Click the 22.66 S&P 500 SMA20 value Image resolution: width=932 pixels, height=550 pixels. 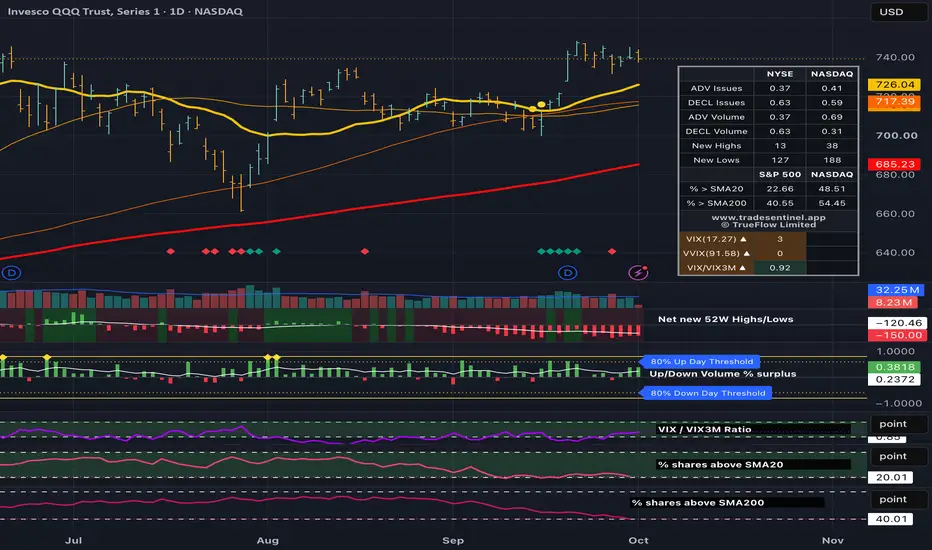pyautogui.click(x=780, y=188)
